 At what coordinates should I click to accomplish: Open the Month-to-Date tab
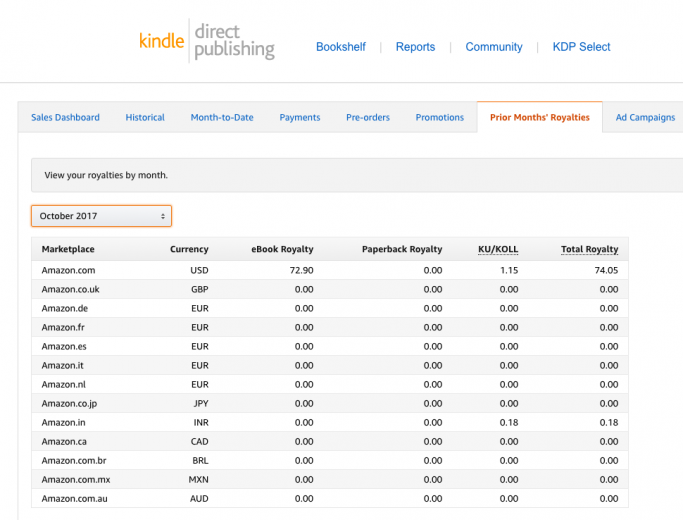222,117
